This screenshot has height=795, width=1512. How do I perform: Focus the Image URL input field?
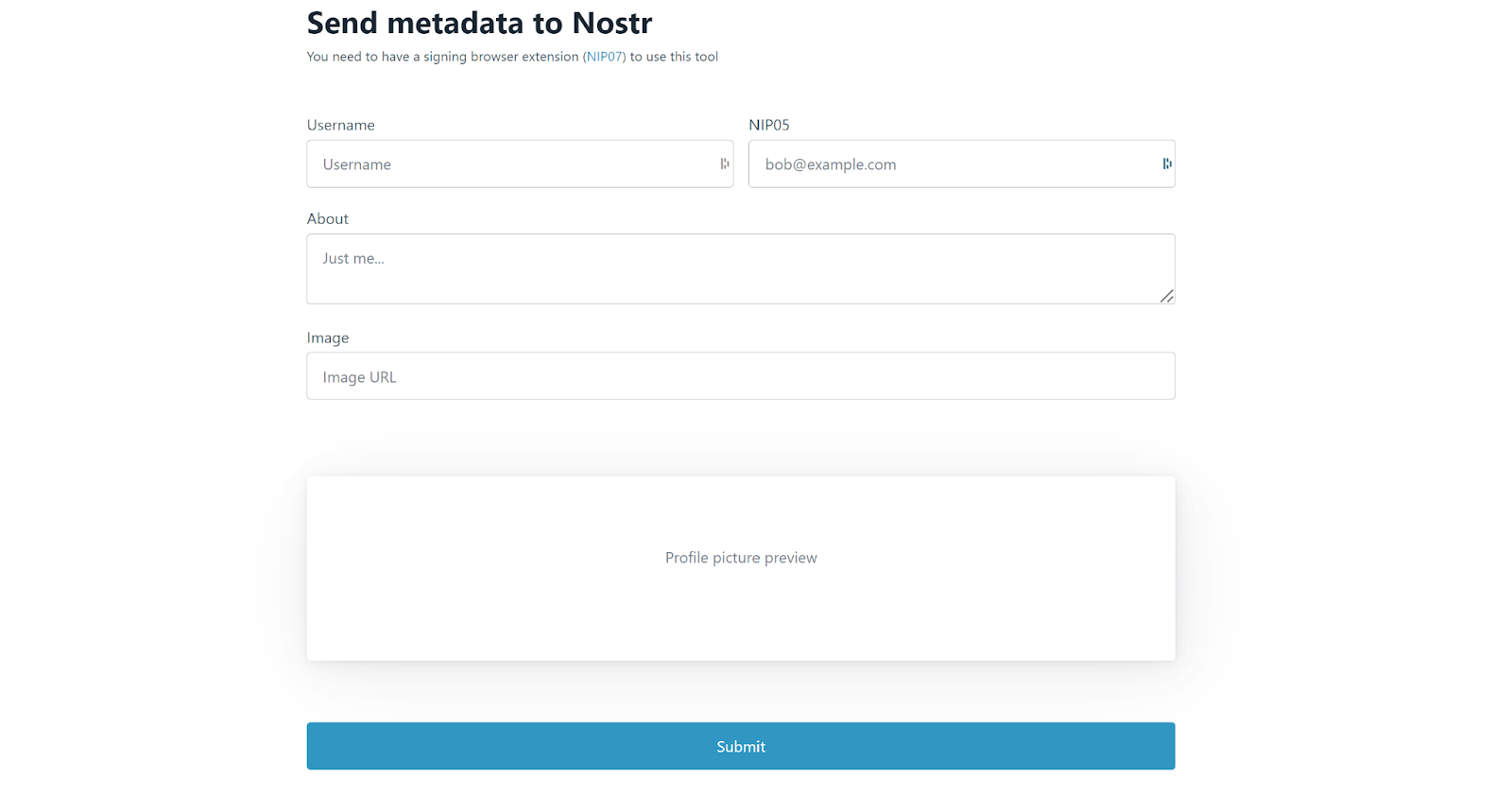click(741, 376)
